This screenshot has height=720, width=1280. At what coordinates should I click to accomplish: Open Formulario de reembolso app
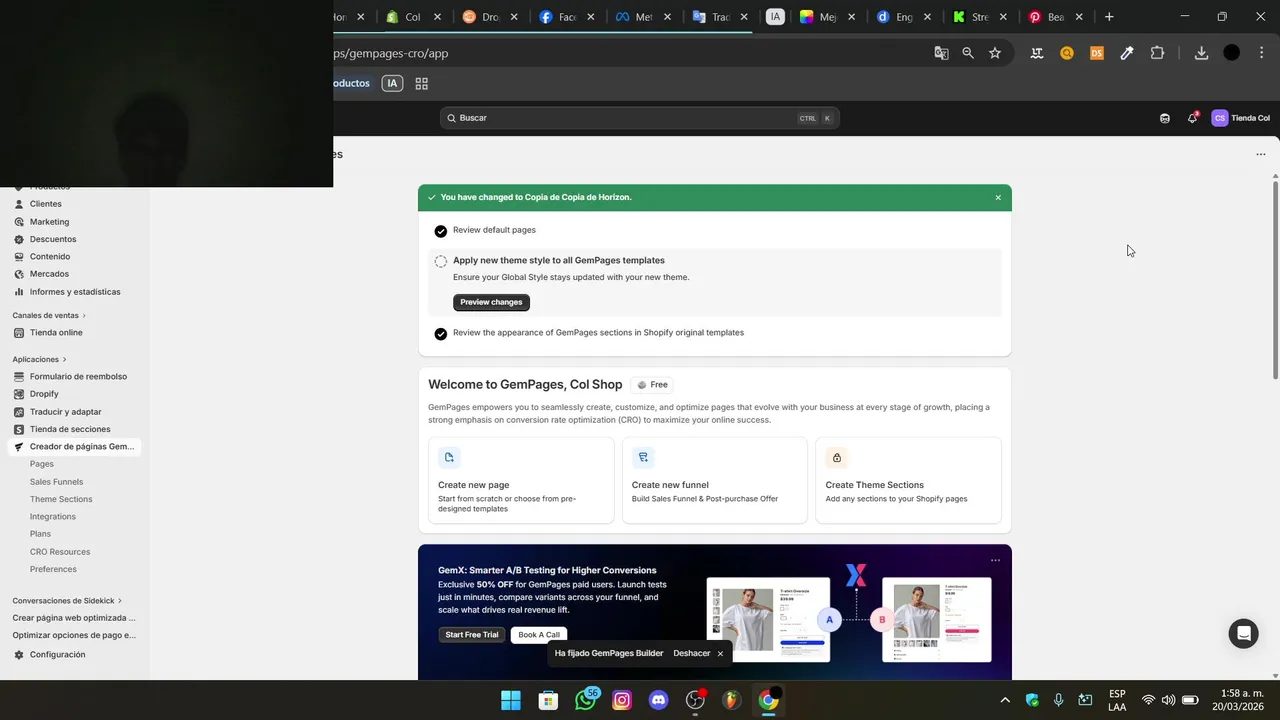click(x=78, y=377)
